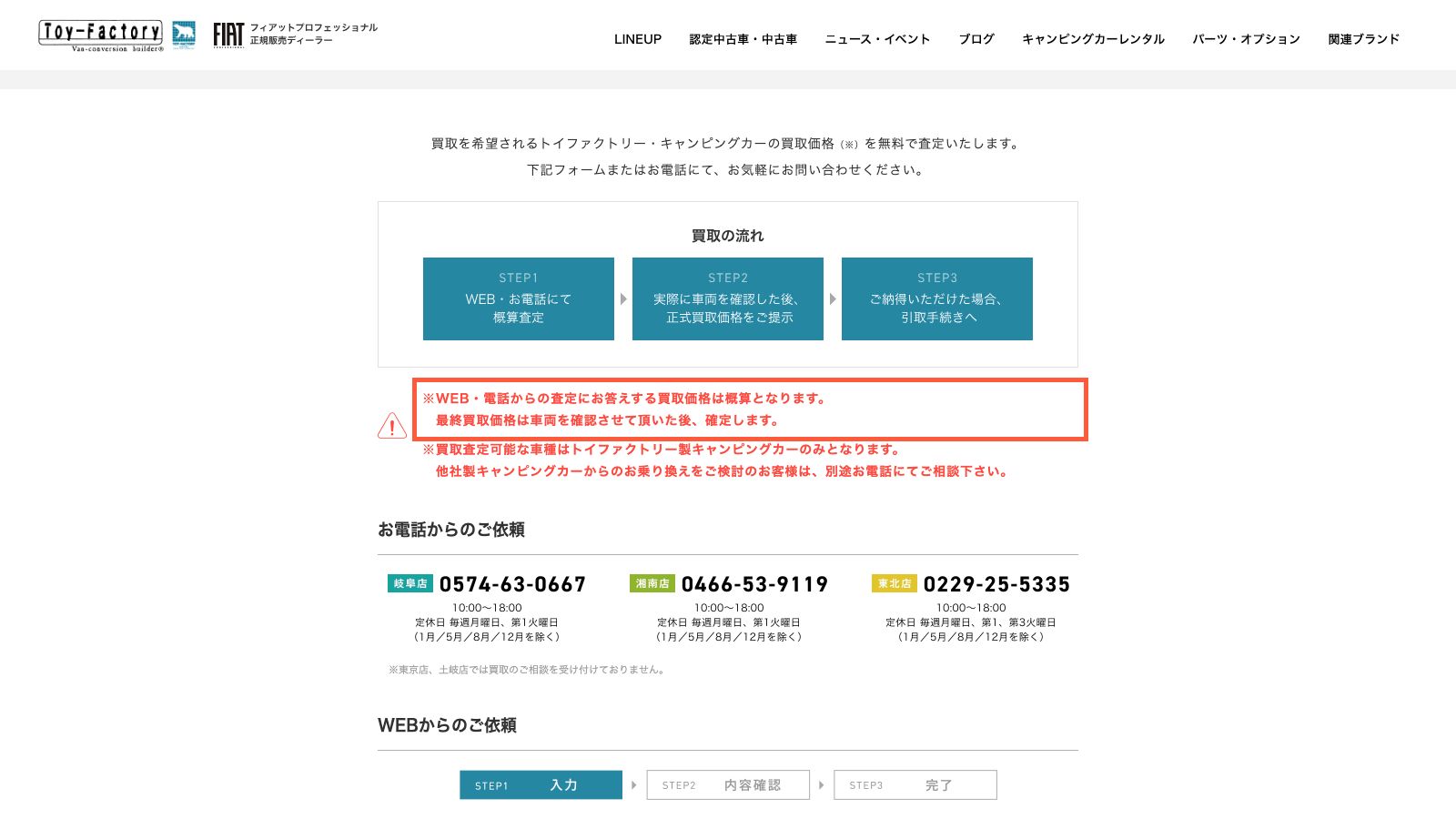This screenshot has height=819, width=1456.
Task: Click the 下記フォームまたはお電話にて intro line
Action: pyautogui.click(x=727, y=170)
